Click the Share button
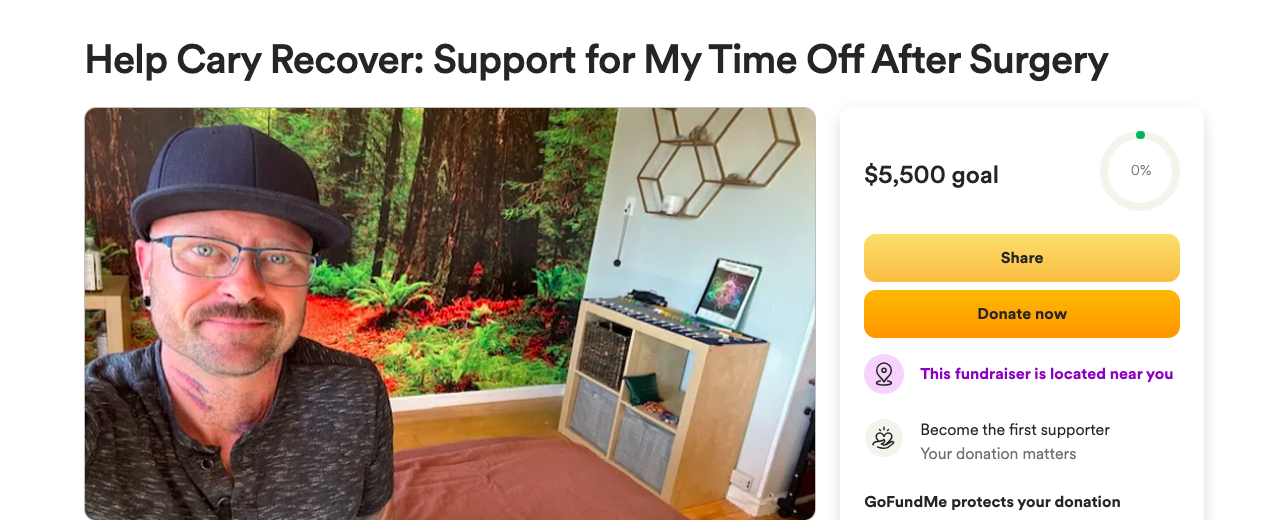This screenshot has height=520, width=1280. point(1021,258)
